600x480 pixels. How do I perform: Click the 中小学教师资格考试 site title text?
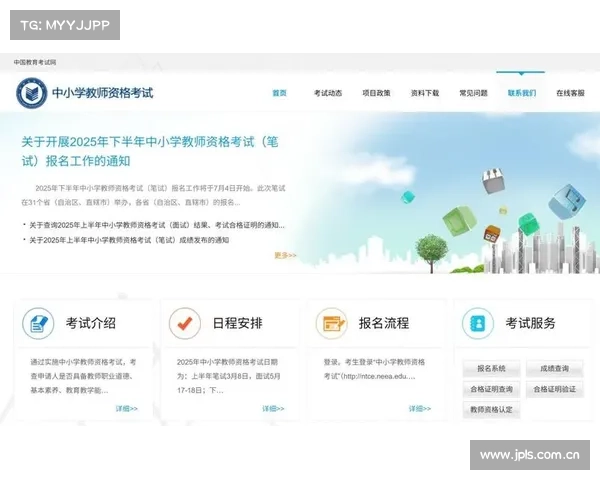(x=103, y=93)
